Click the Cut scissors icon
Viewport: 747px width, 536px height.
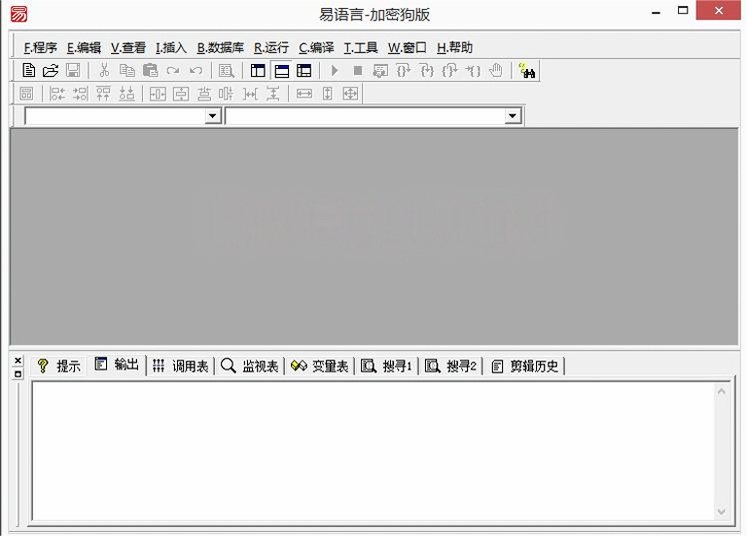point(104,71)
